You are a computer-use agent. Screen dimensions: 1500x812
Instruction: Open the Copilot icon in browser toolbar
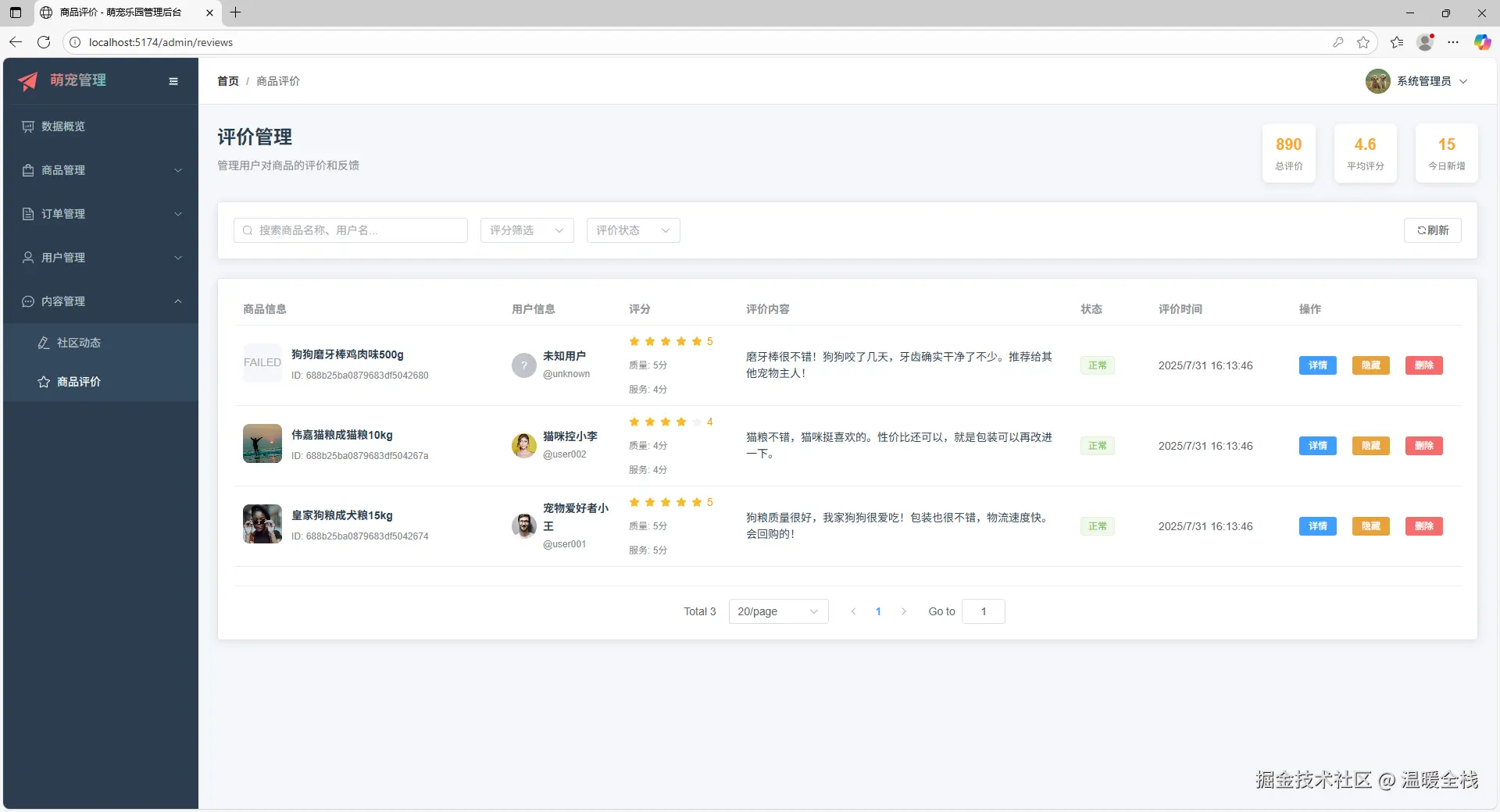tap(1482, 42)
